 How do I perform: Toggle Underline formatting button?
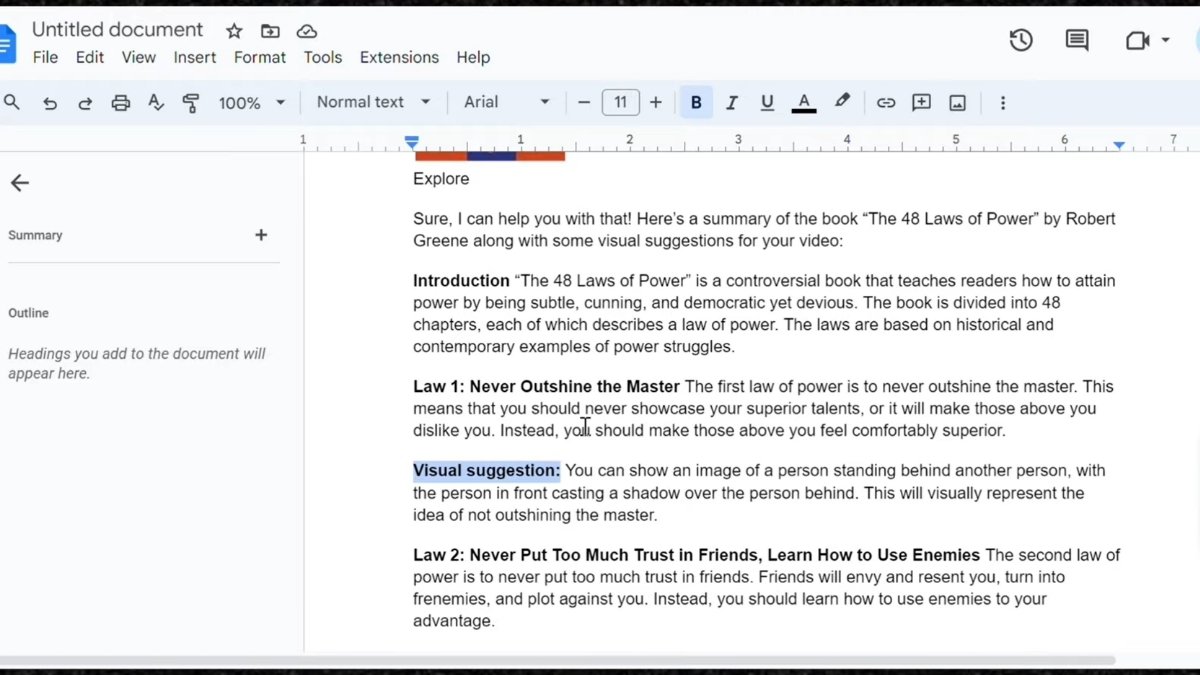pyautogui.click(x=767, y=103)
